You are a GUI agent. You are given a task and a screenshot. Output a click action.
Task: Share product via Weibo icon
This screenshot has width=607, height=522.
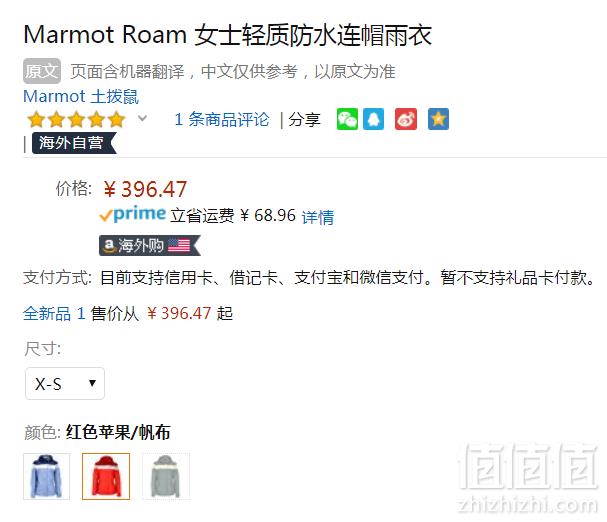click(406, 119)
